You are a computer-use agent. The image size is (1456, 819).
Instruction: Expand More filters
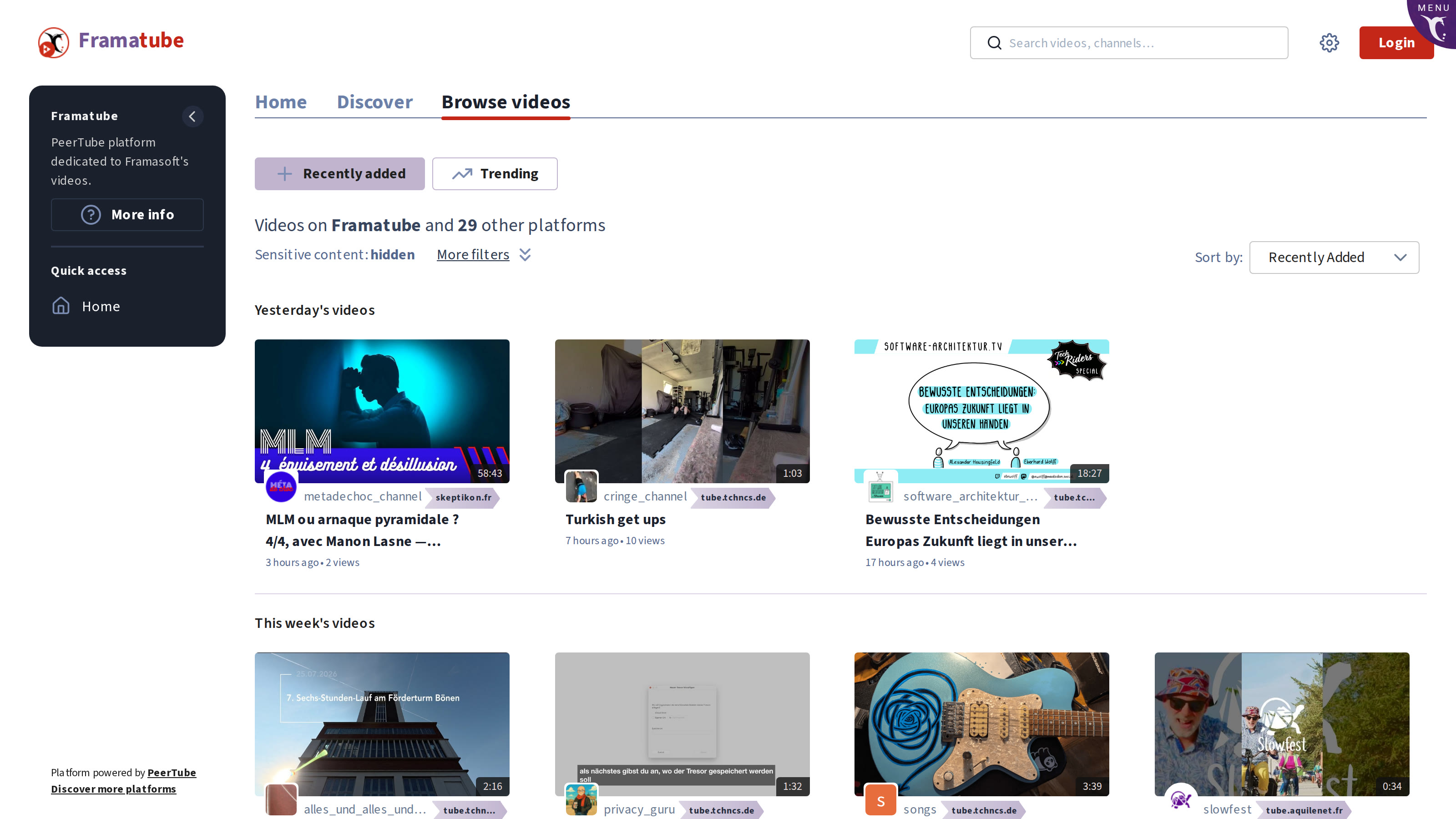(484, 255)
